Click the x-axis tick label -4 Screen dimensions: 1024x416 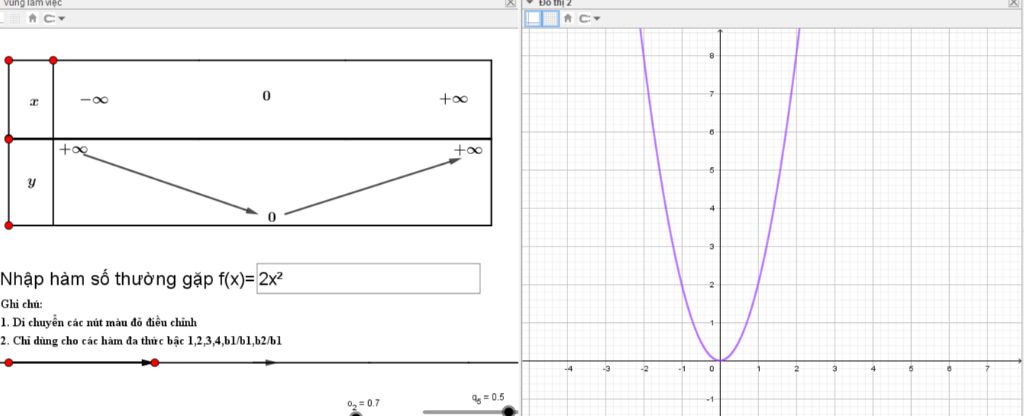[568, 369]
